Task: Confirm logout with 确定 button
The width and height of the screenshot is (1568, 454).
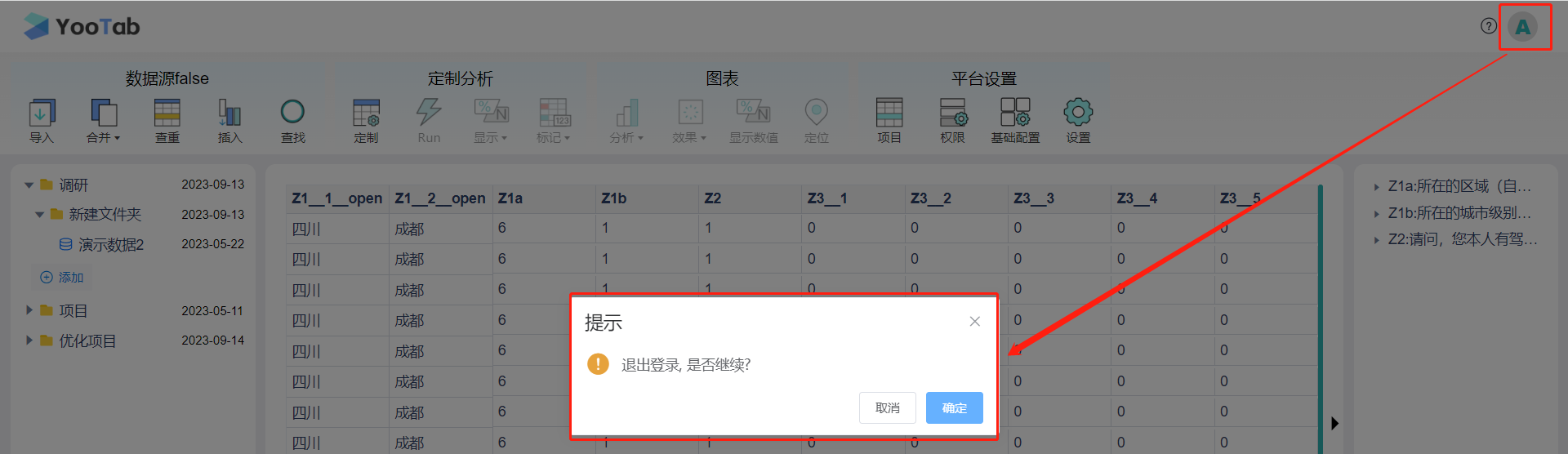Action: tap(955, 408)
